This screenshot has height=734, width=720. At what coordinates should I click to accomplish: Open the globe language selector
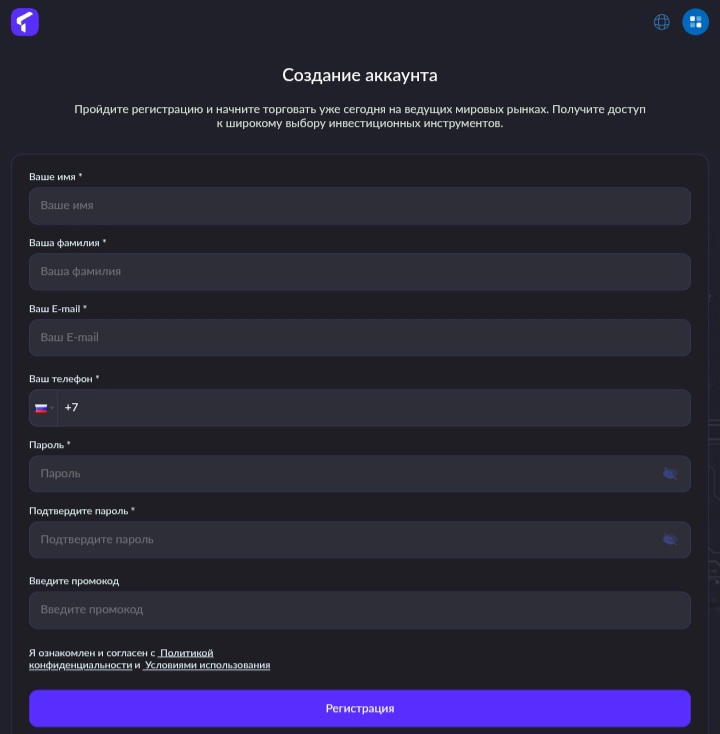(661, 22)
